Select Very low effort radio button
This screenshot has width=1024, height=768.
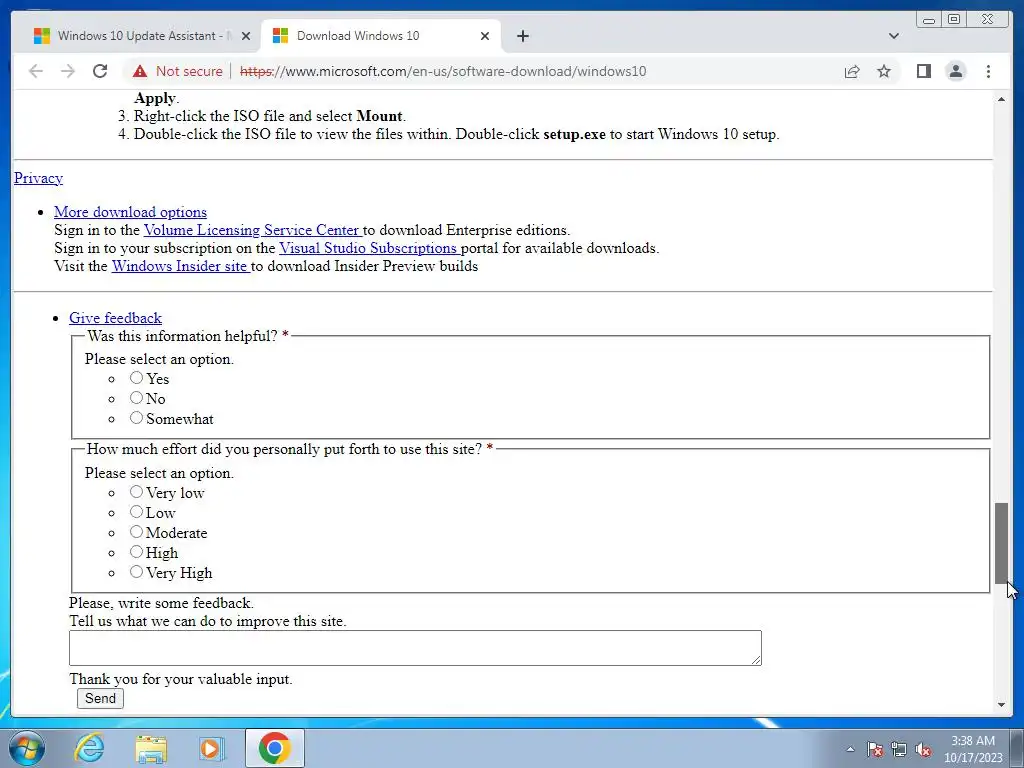(136, 492)
